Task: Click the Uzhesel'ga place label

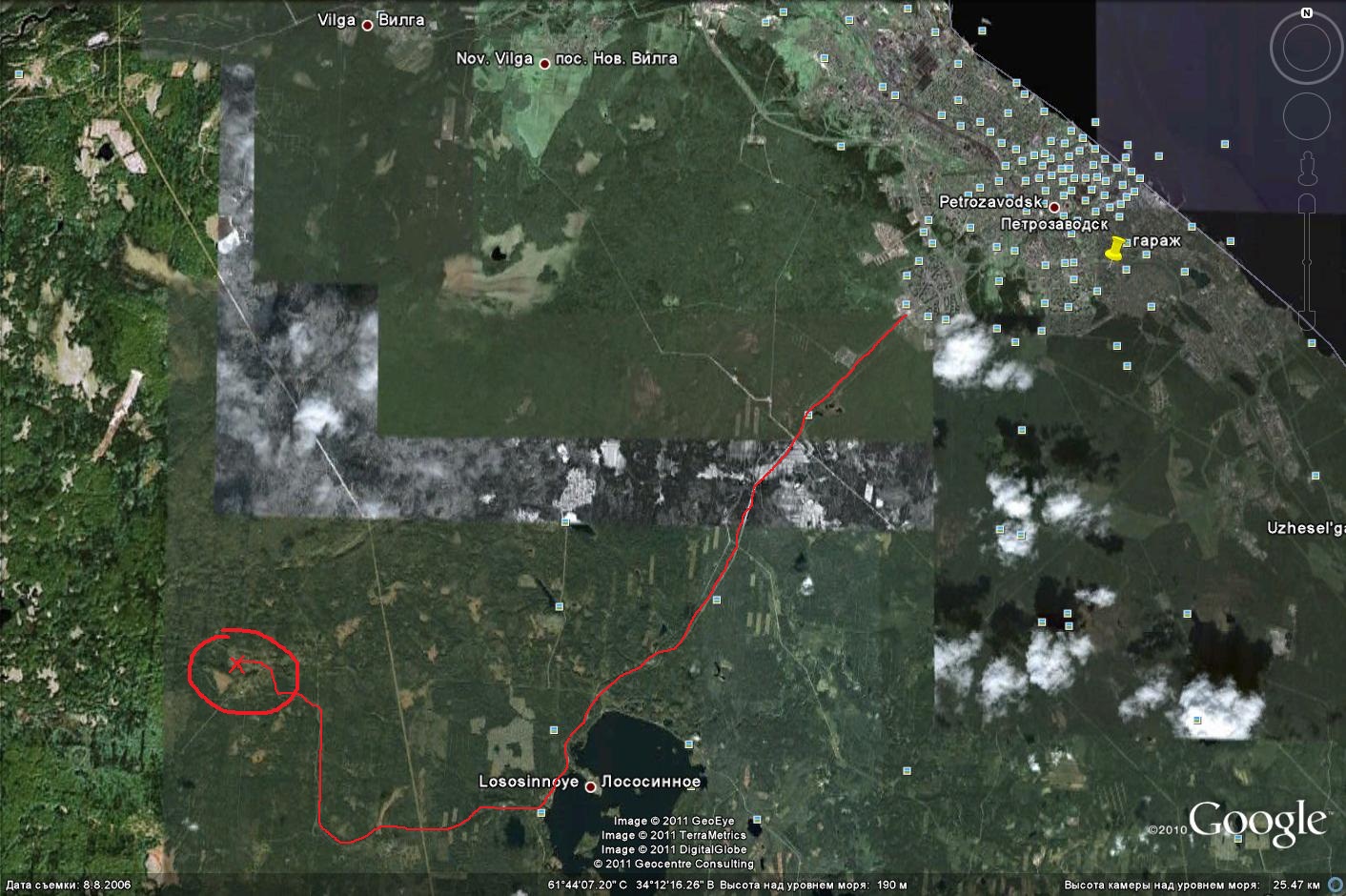Action: pyautogui.click(x=1305, y=527)
